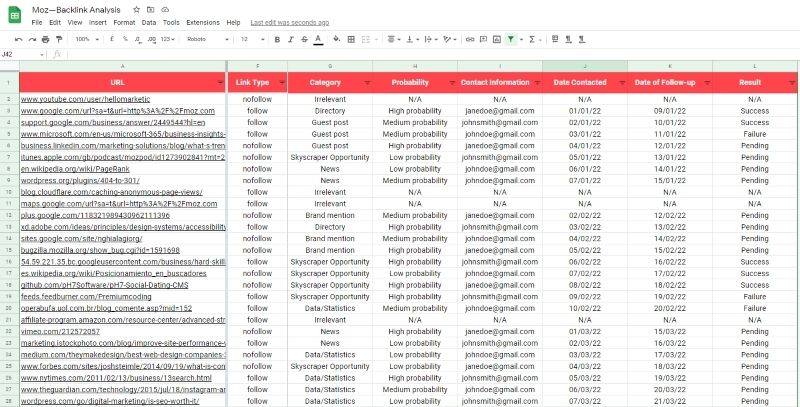The image size is (800, 407).
Task: Click the formula bar input
Action: click(434, 54)
